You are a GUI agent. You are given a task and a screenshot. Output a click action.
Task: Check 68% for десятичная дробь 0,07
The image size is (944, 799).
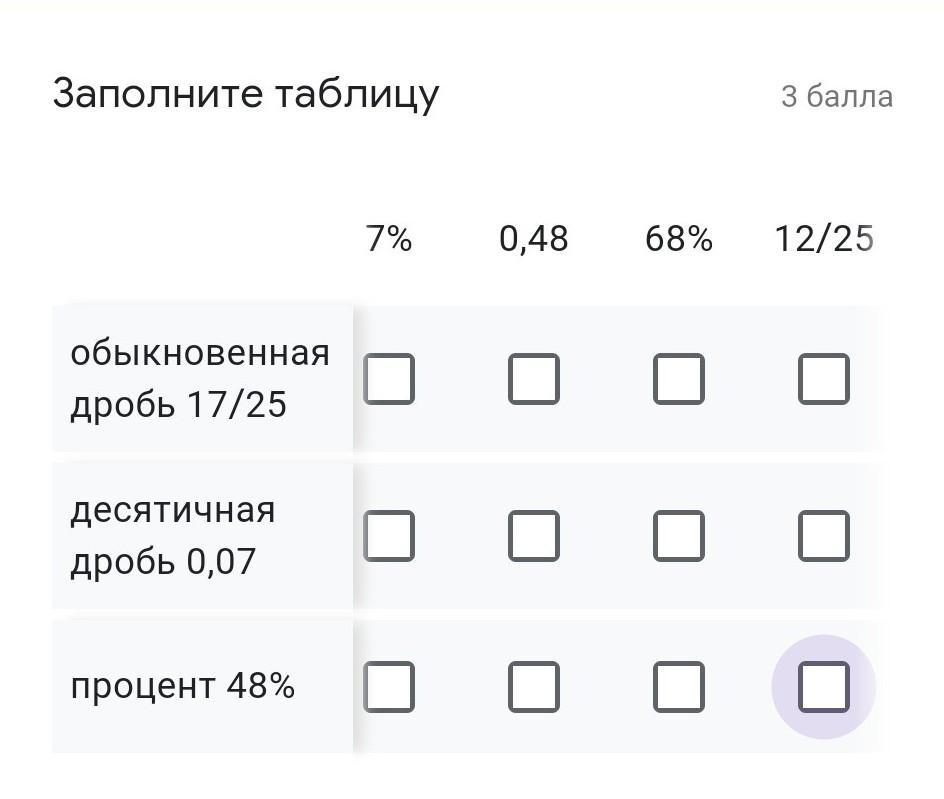679,536
